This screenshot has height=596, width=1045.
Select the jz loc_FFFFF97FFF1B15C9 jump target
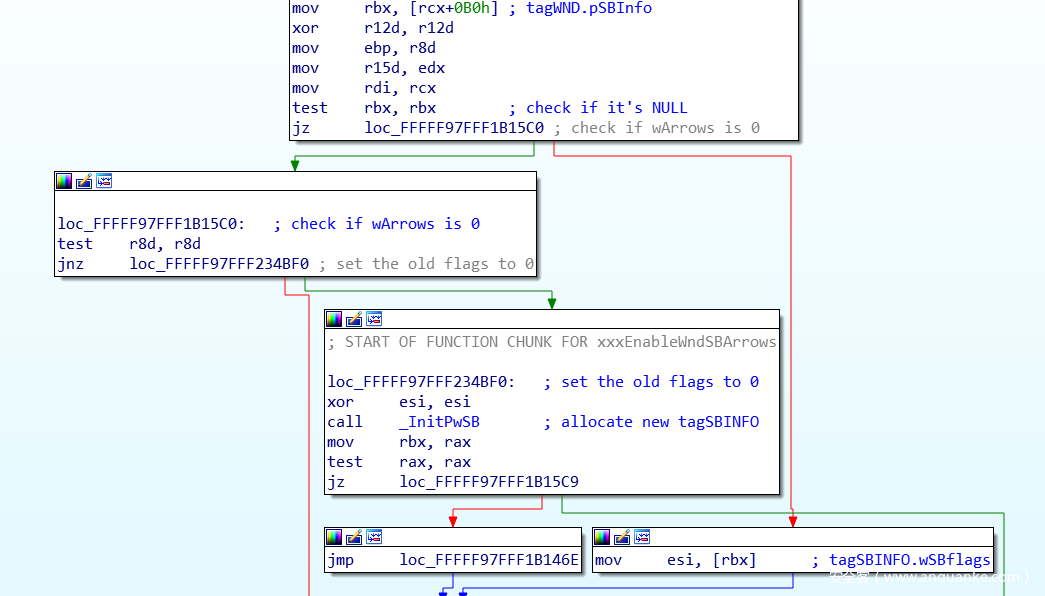coord(488,482)
